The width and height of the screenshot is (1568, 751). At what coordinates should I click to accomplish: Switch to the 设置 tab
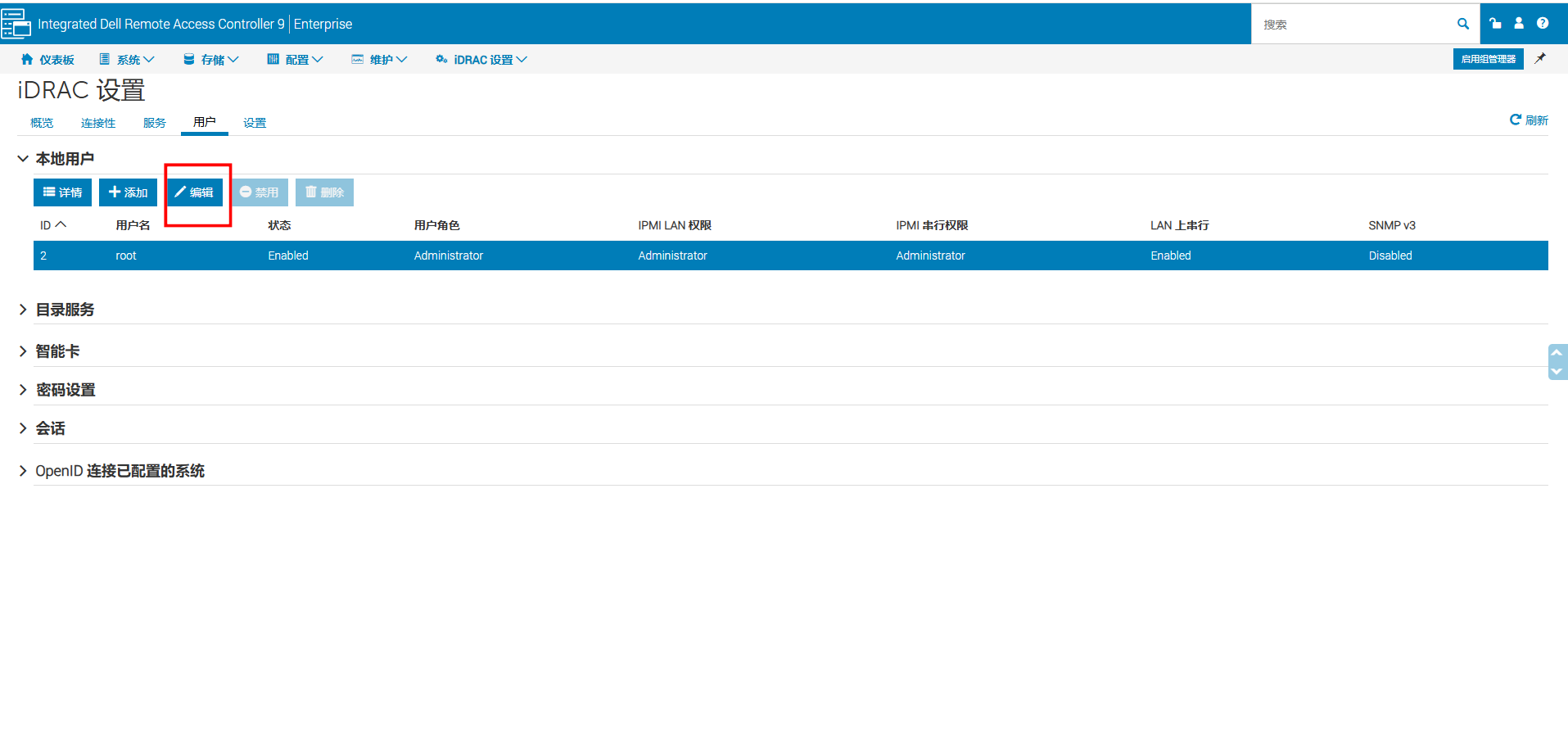255,123
